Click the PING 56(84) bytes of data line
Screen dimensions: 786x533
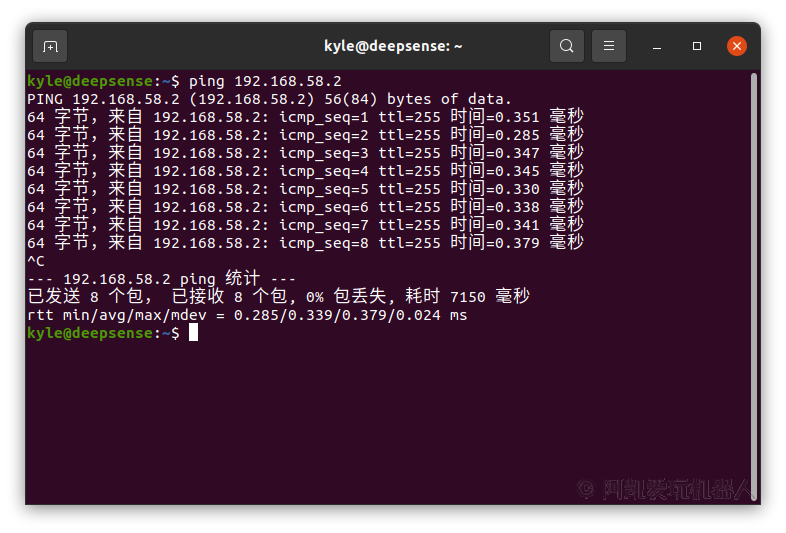pos(269,99)
